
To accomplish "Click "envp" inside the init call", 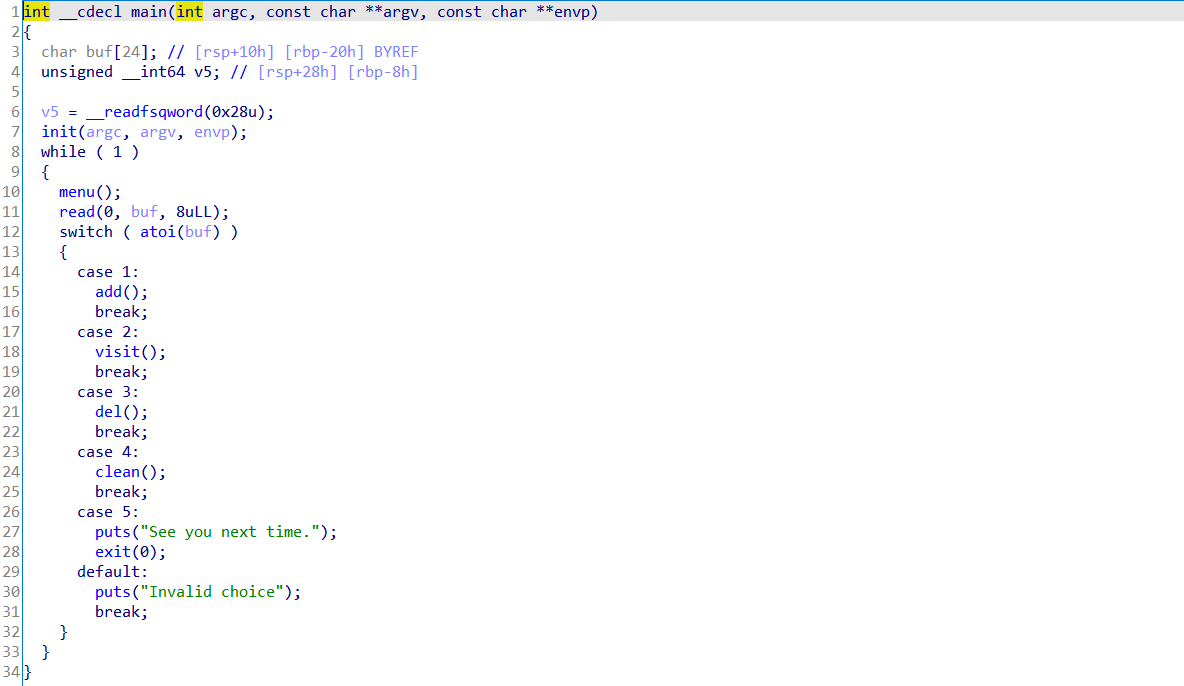I will [x=212, y=132].
